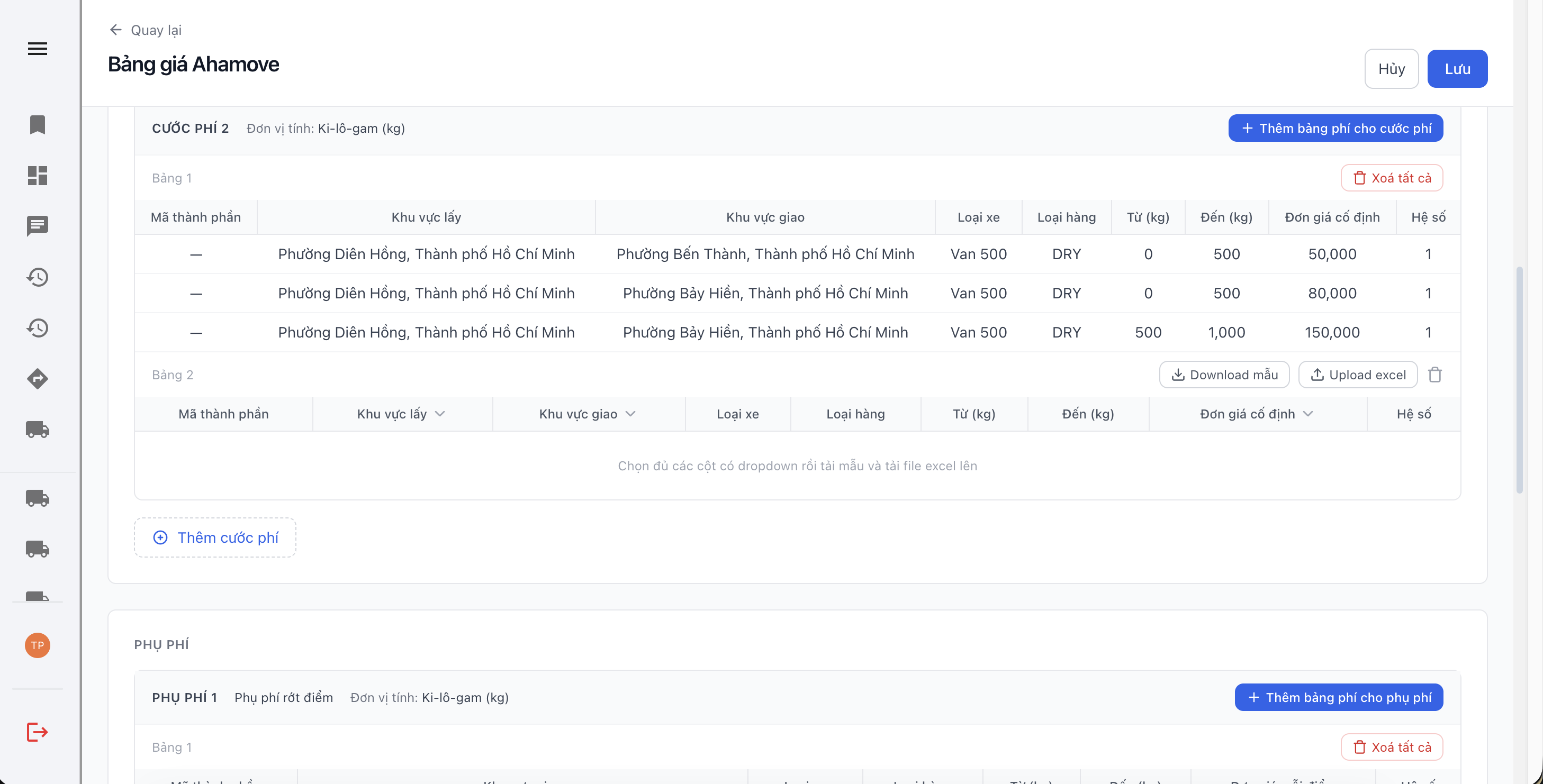Click Thêm bảng phí cho cước phí
The width and height of the screenshot is (1543, 784).
(x=1335, y=128)
